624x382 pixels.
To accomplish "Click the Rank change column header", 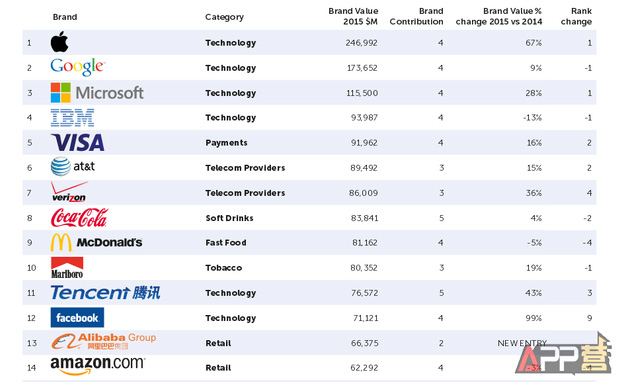I will pyautogui.click(x=576, y=16).
